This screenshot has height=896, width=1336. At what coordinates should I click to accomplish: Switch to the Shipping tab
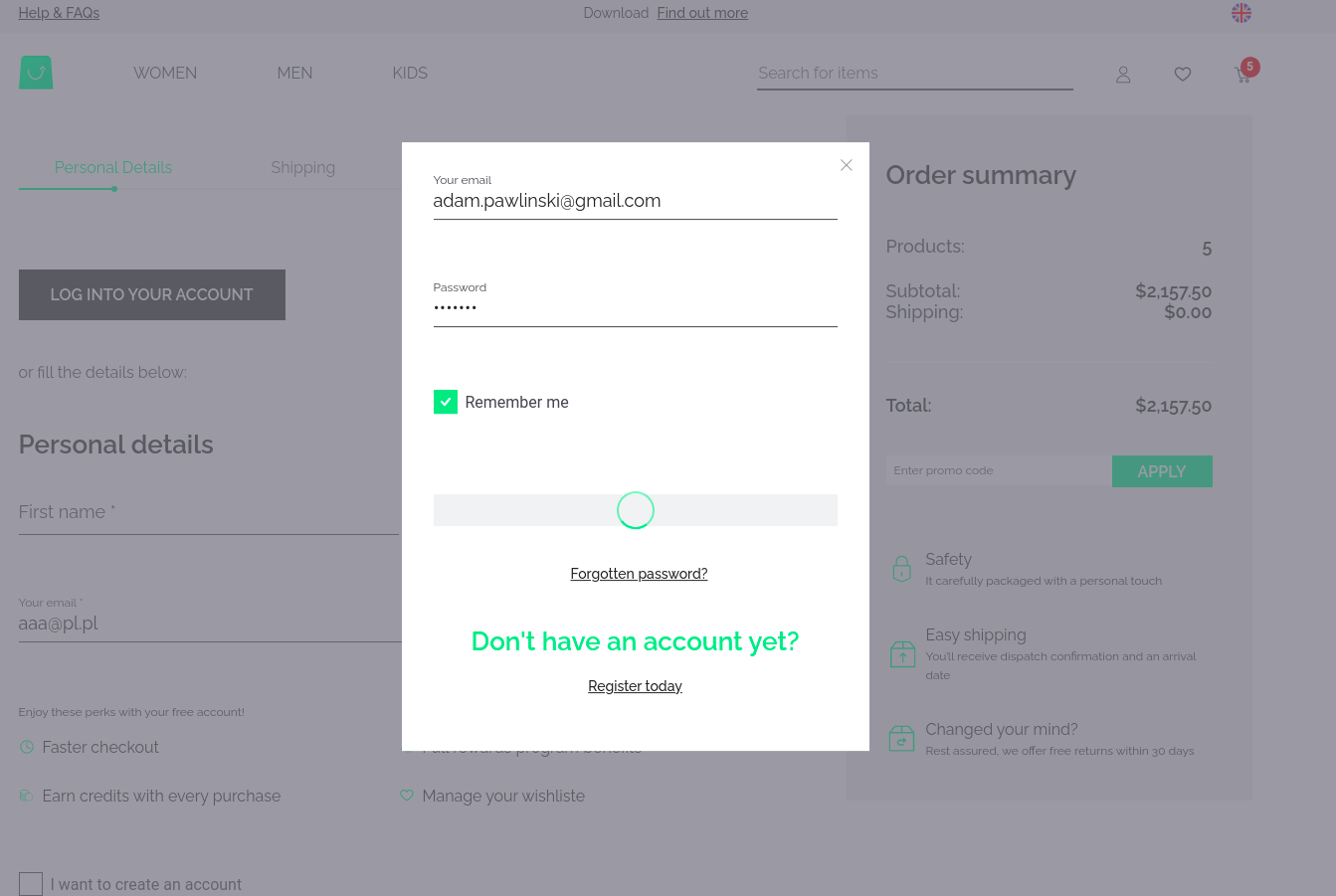click(x=303, y=167)
